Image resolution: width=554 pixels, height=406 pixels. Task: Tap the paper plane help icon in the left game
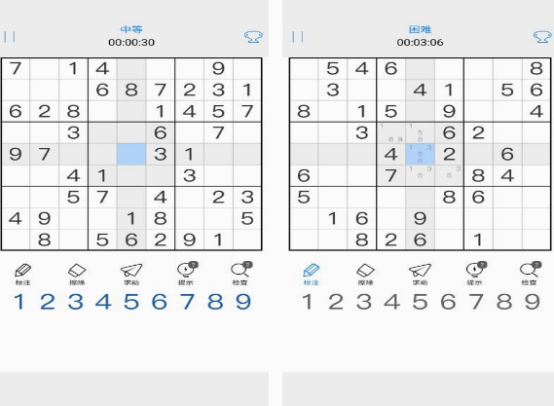131,274
